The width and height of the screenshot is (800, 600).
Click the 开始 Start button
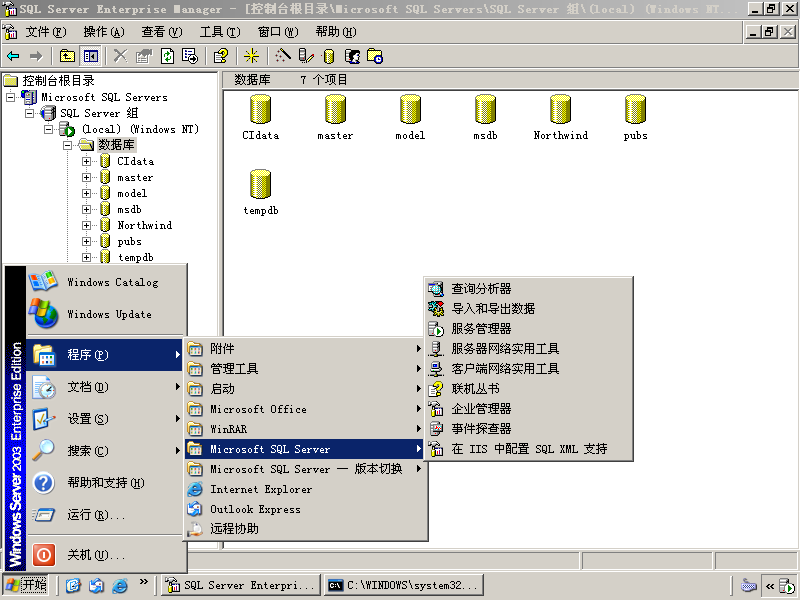pos(27,585)
